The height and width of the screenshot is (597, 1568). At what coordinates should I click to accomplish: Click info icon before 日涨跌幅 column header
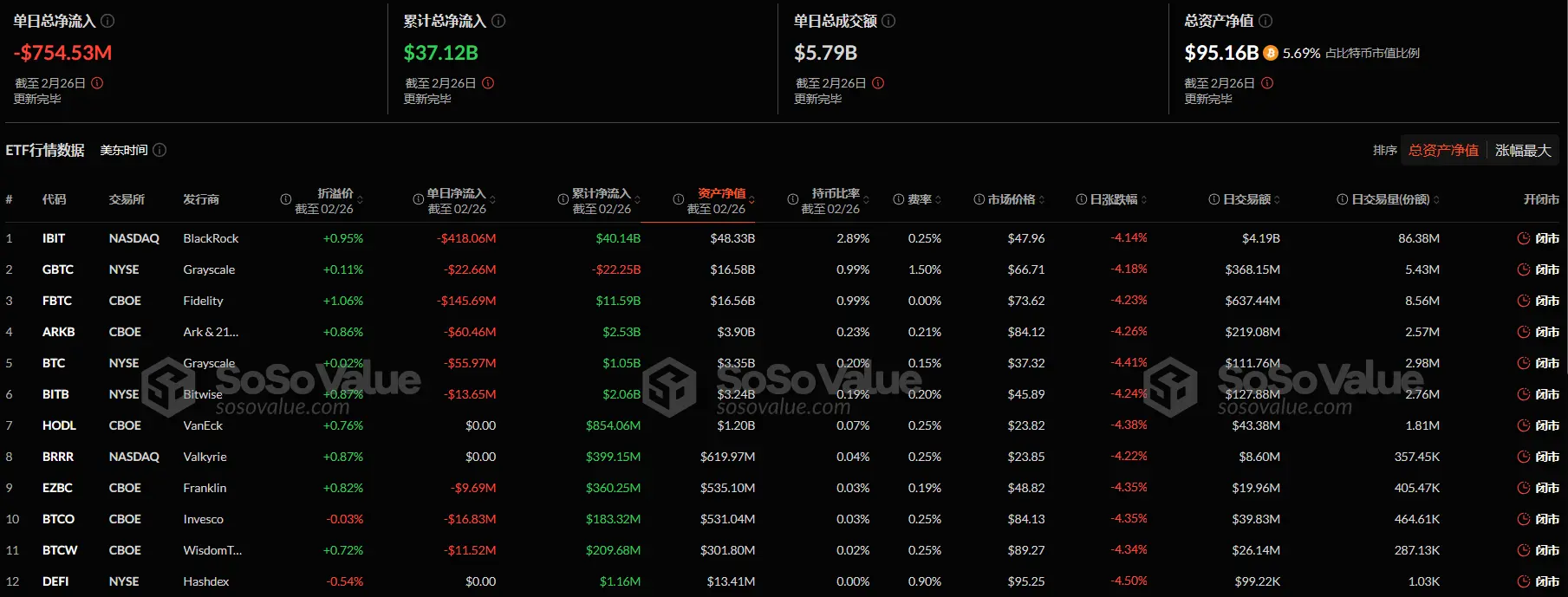point(1082,199)
